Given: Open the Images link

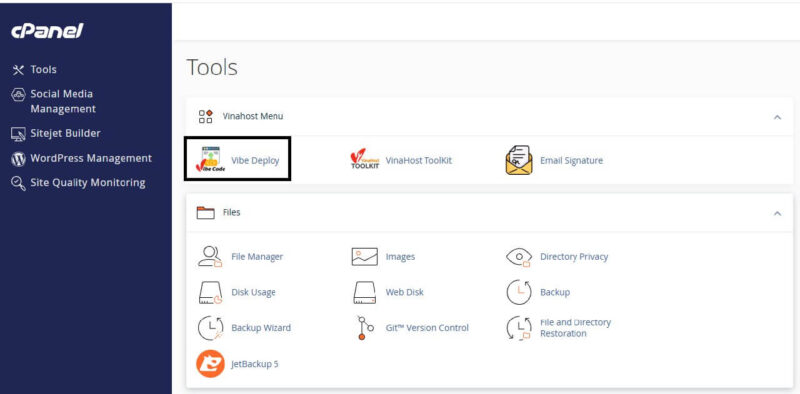Looking at the screenshot, I should point(401,257).
